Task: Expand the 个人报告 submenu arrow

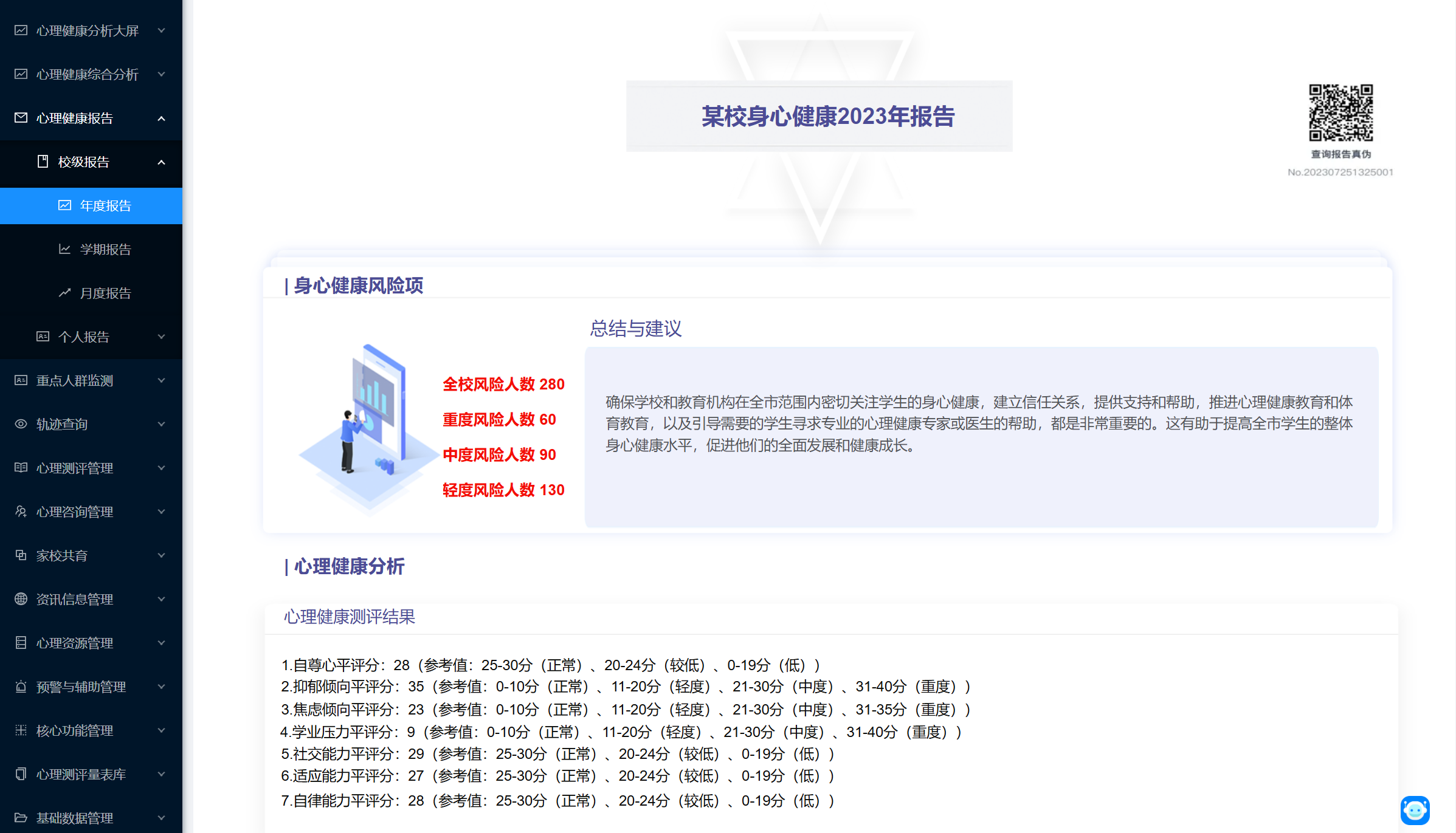Action: [x=161, y=337]
